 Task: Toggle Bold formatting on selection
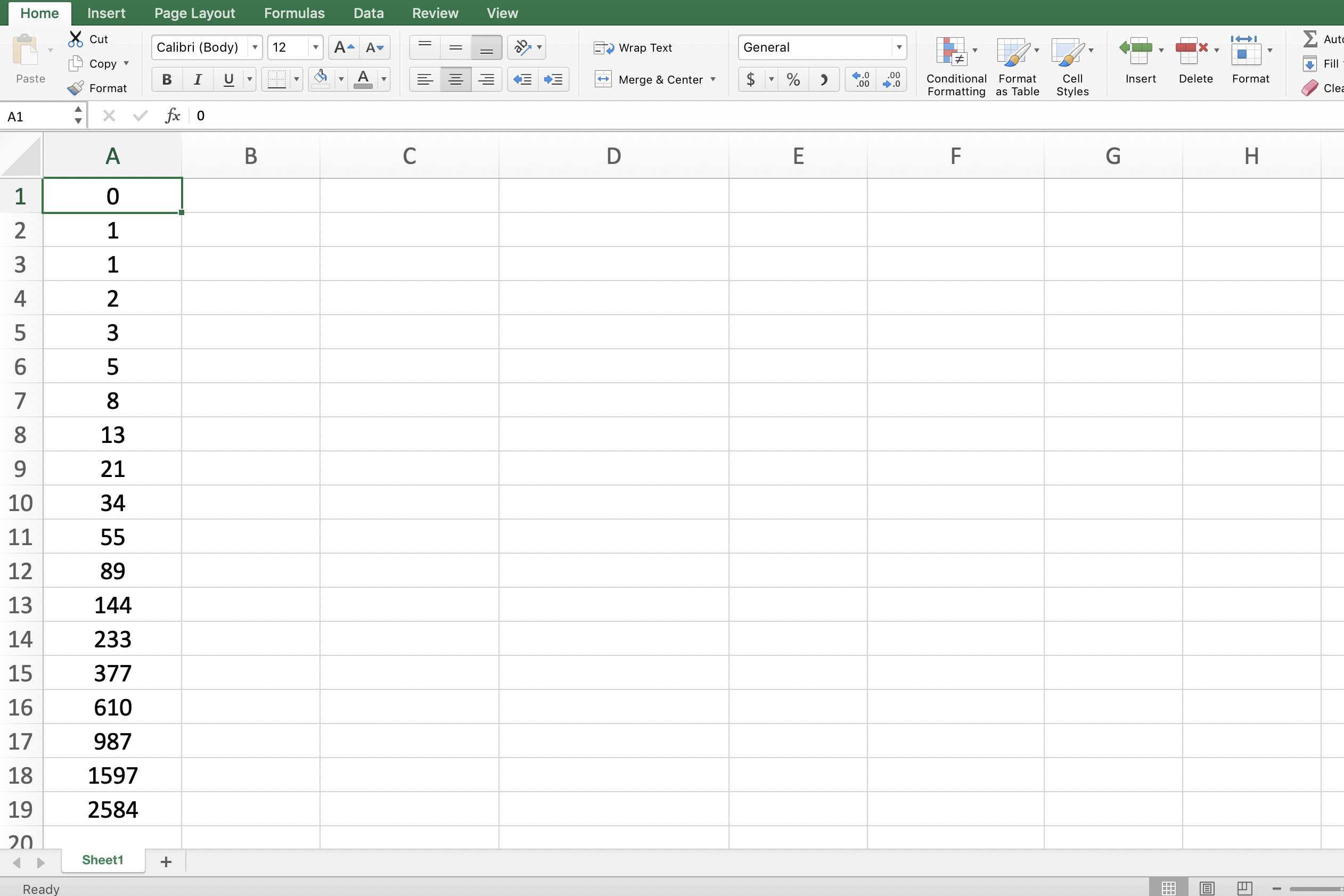[166, 79]
